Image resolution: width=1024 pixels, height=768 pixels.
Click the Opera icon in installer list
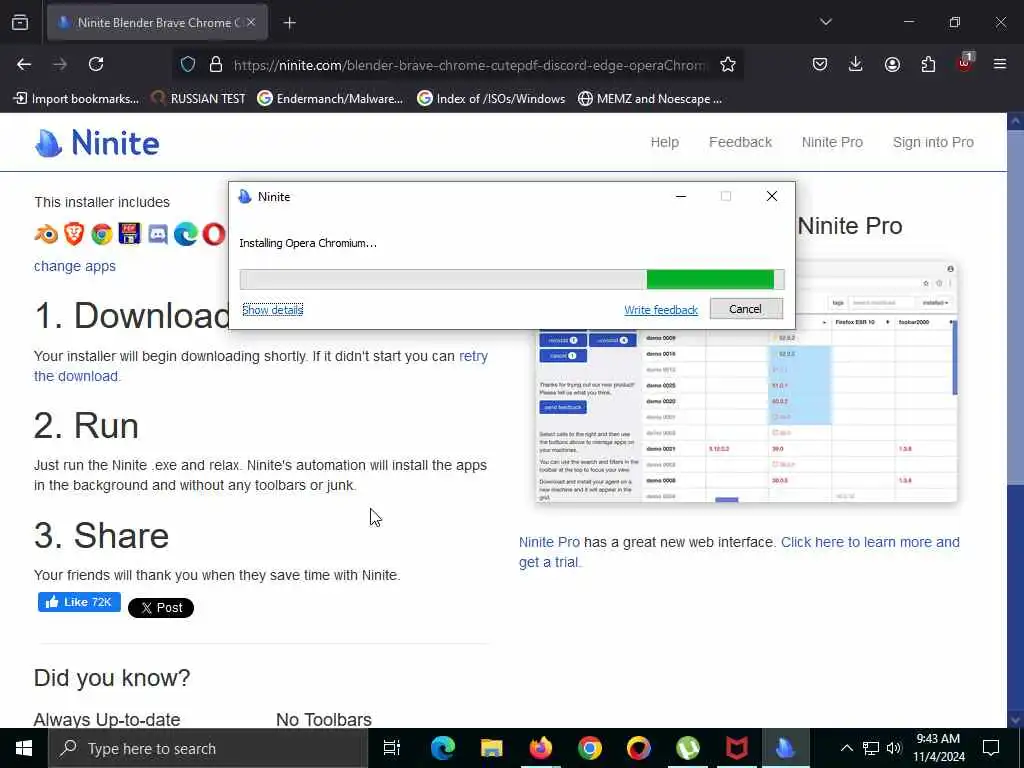click(214, 234)
